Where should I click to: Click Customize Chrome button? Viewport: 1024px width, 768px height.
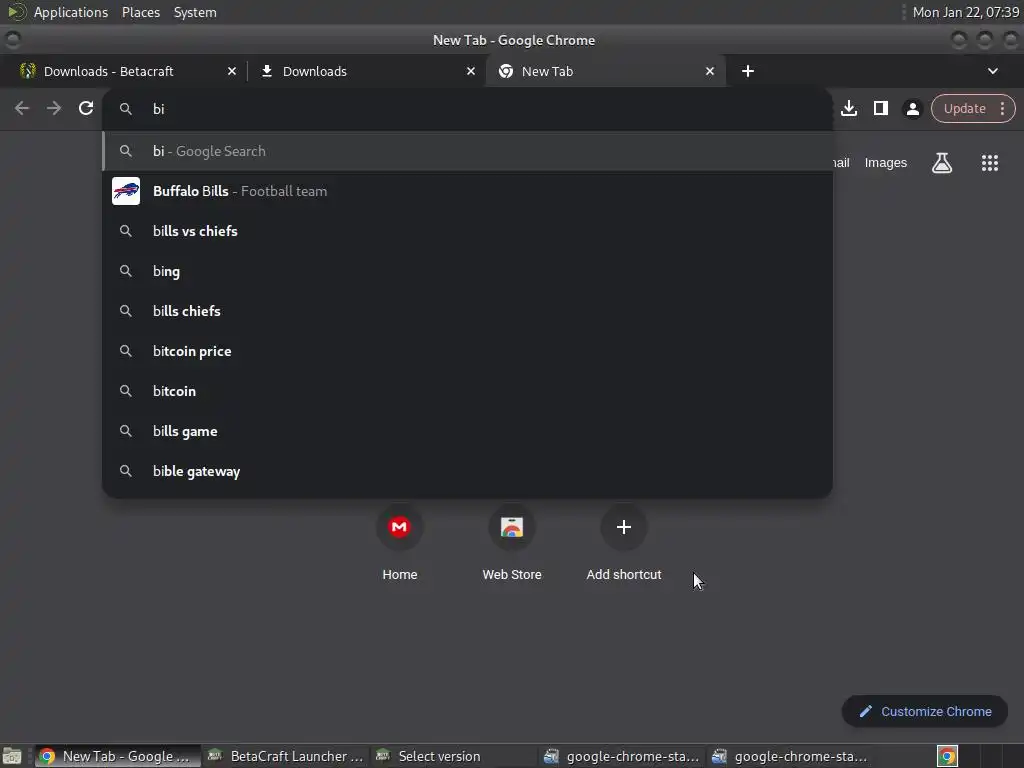[x=925, y=712]
